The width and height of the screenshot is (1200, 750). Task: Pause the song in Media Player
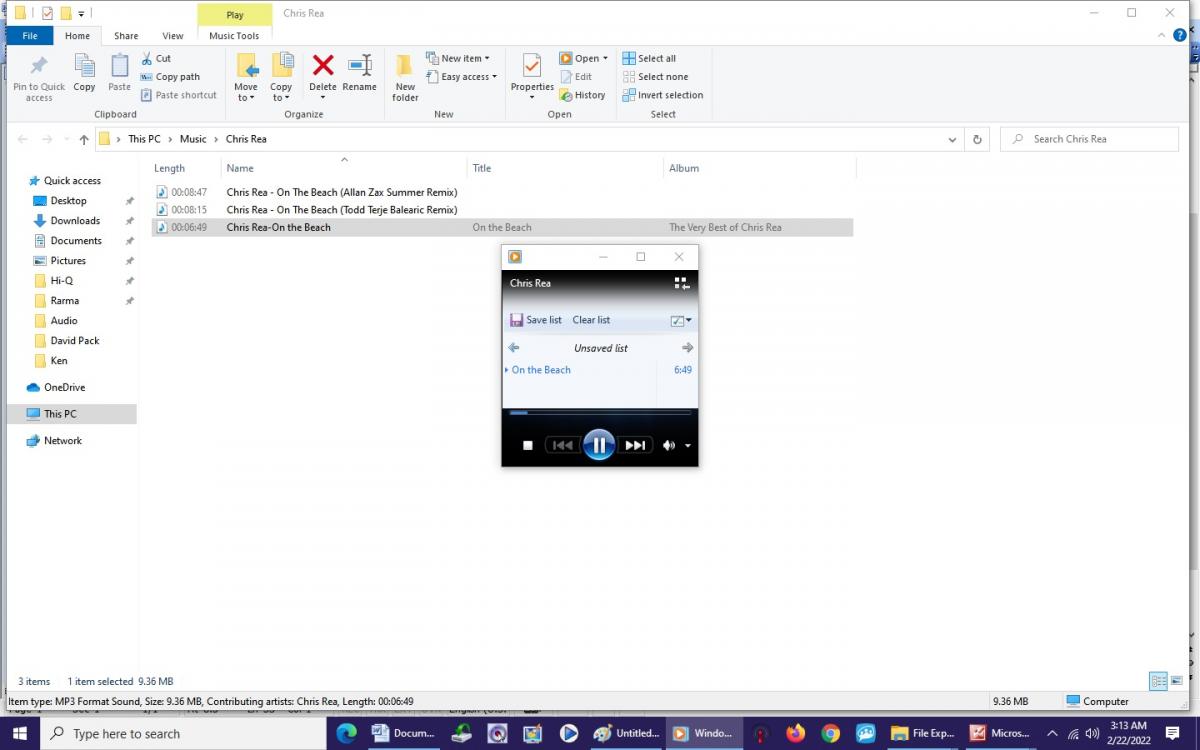click(598, 445)
